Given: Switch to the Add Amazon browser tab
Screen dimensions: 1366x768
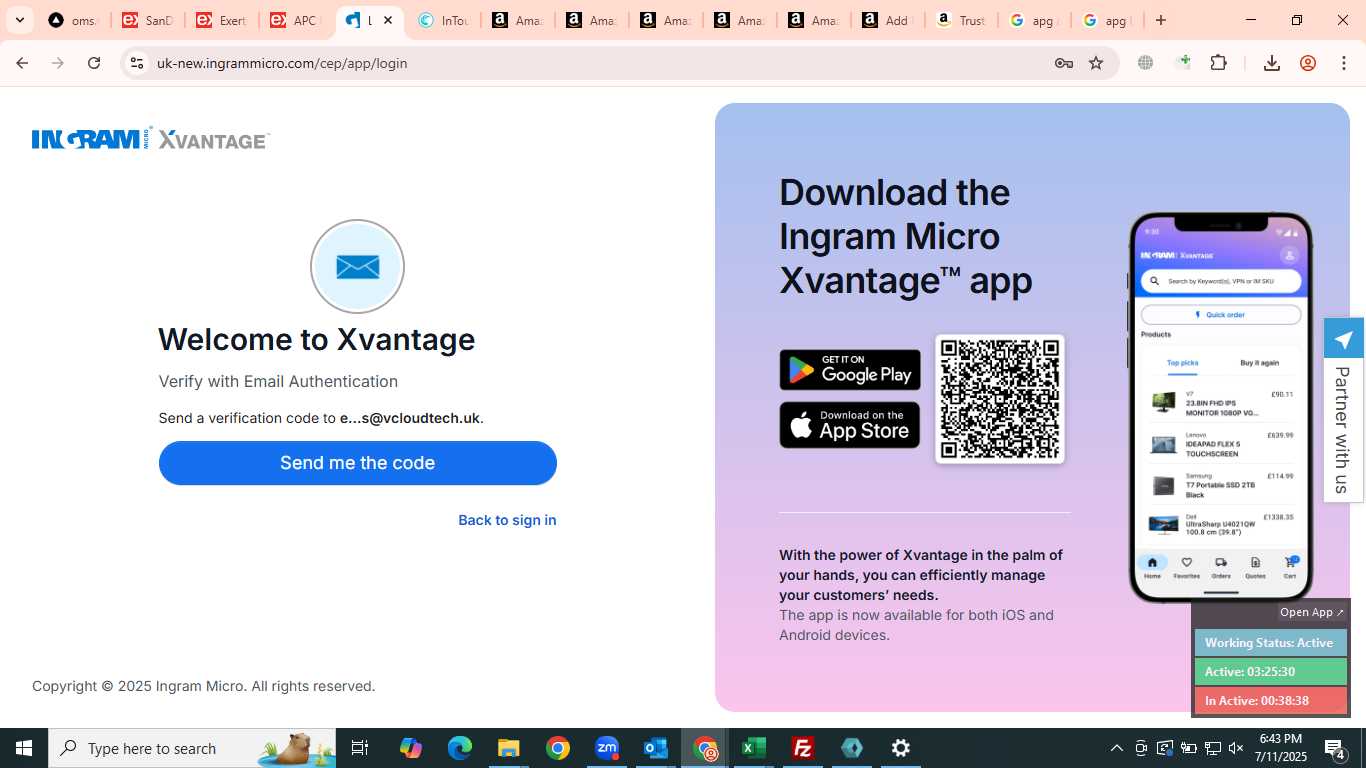Looking at the screenshot, I should [887, 20].
